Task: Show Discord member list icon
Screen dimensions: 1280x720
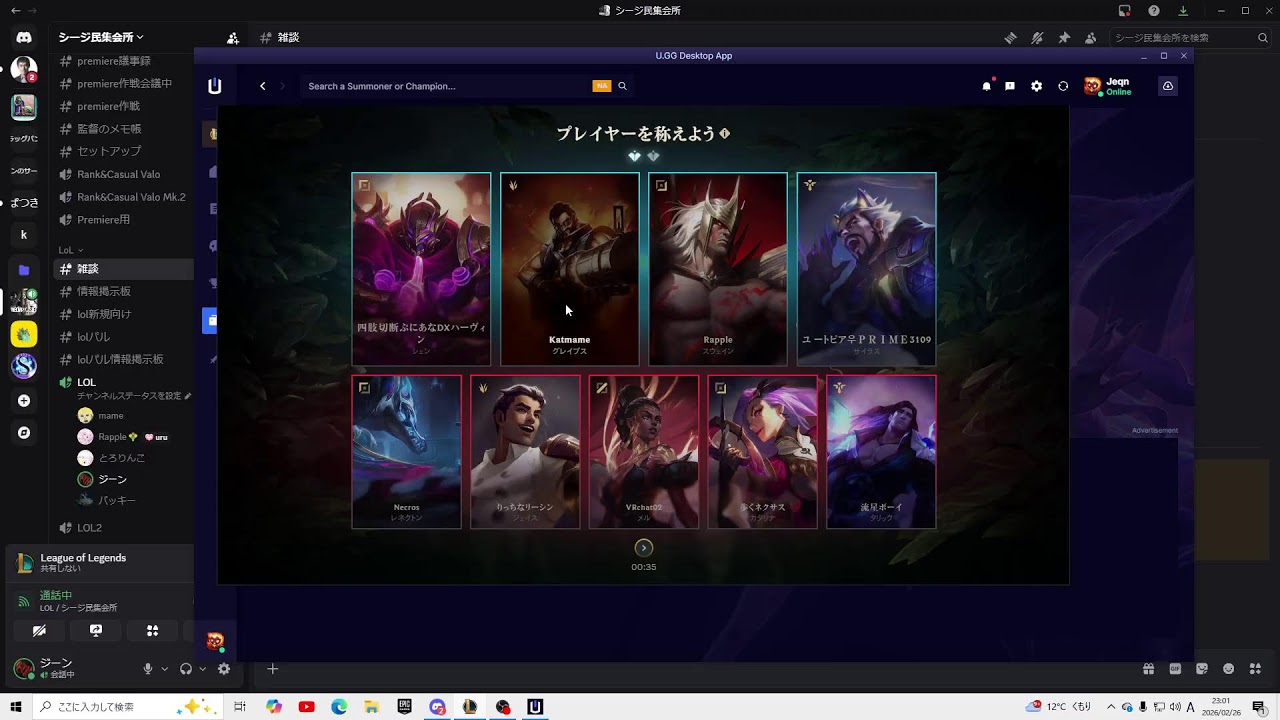Action: click(x=1090, y=38)
